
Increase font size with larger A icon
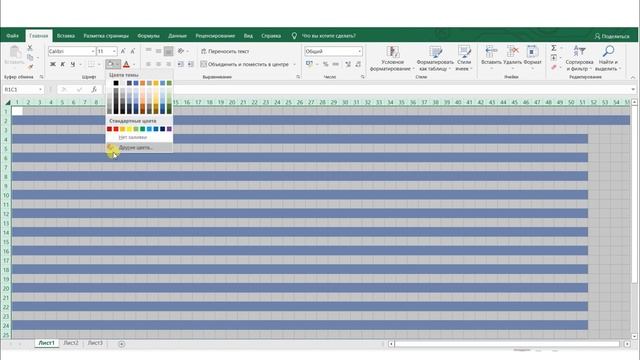pos(123,51)
